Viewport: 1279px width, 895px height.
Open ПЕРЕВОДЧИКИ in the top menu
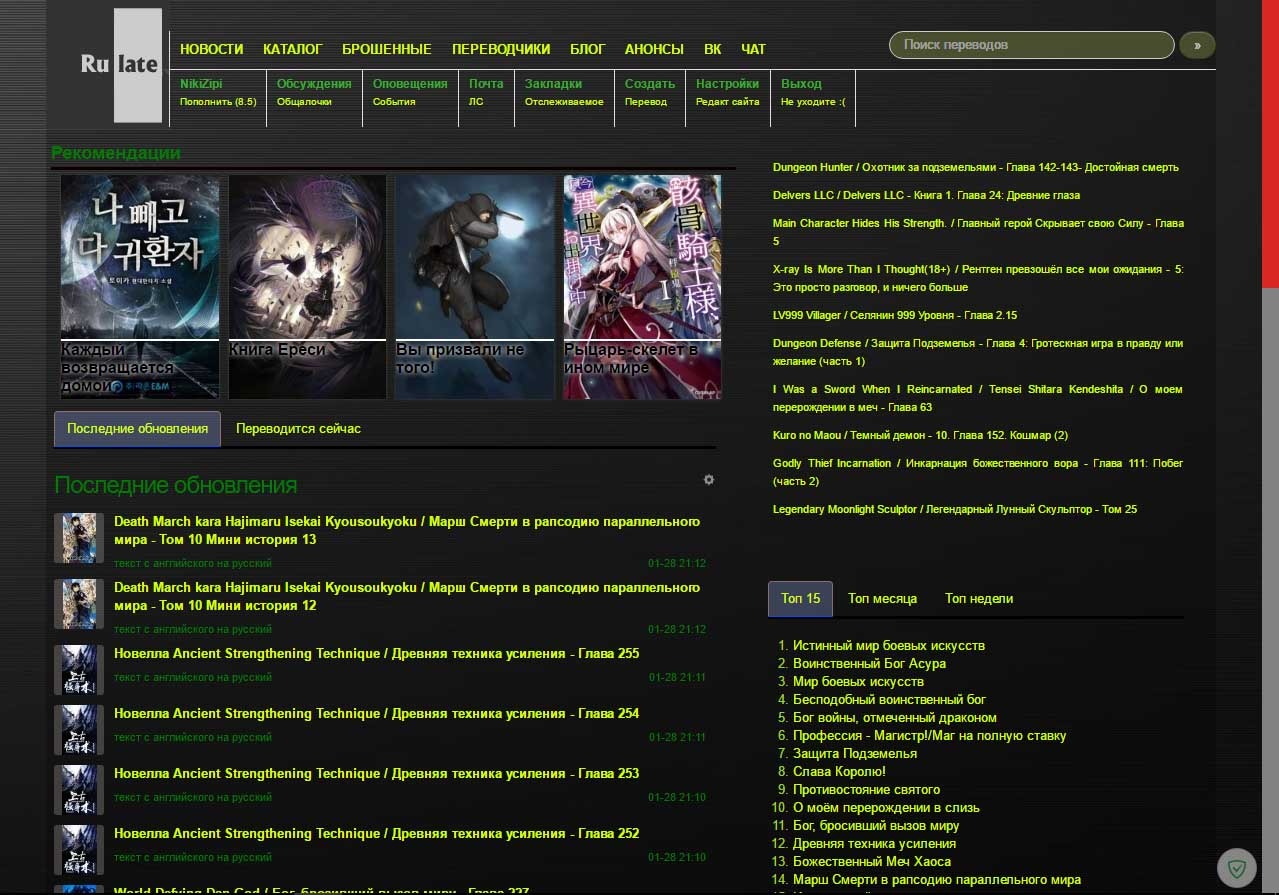click(501, 49)
